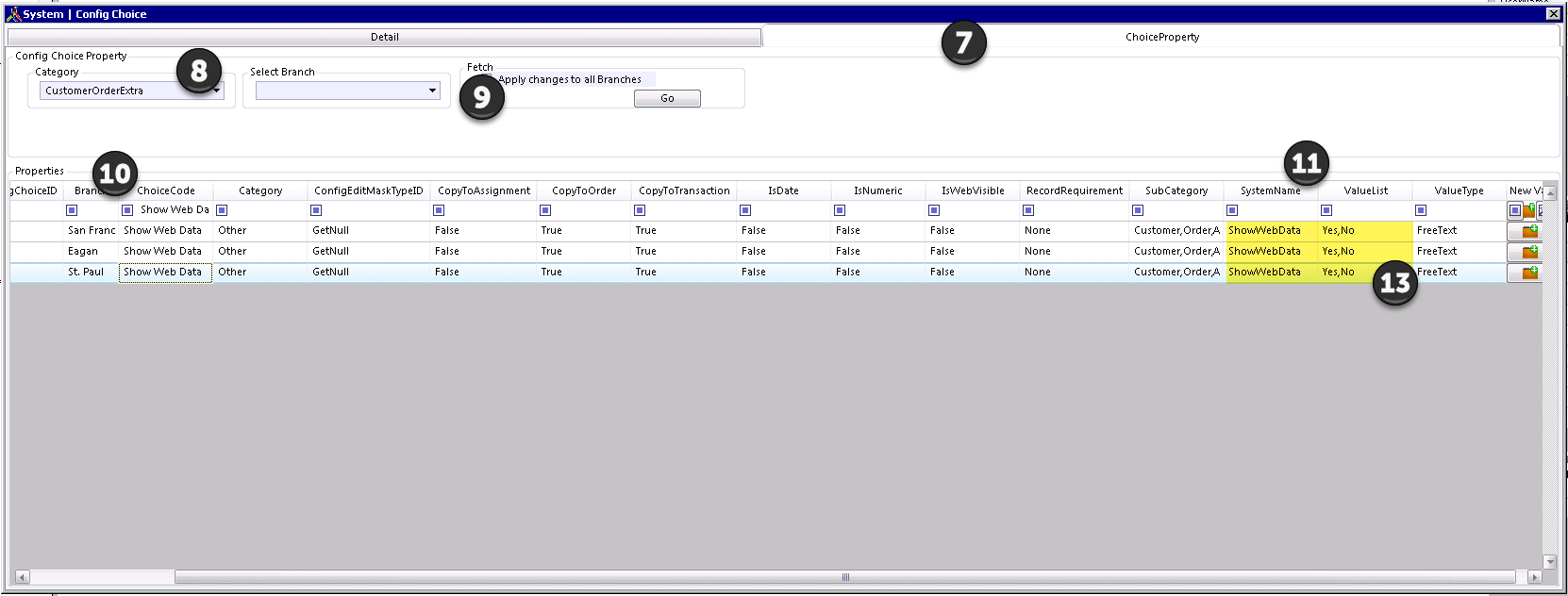Switch to the Detail tab

[384, 37]
